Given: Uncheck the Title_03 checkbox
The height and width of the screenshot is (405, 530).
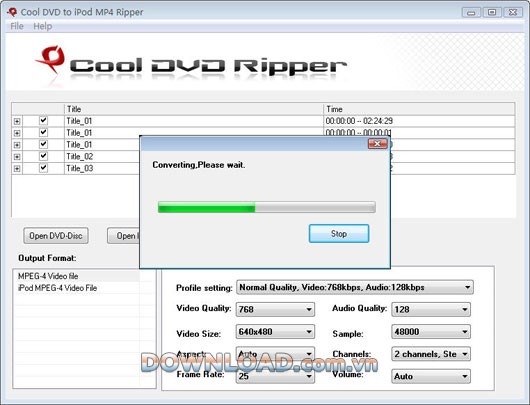Looking at the screenshot, I should [x=43, y=168].
